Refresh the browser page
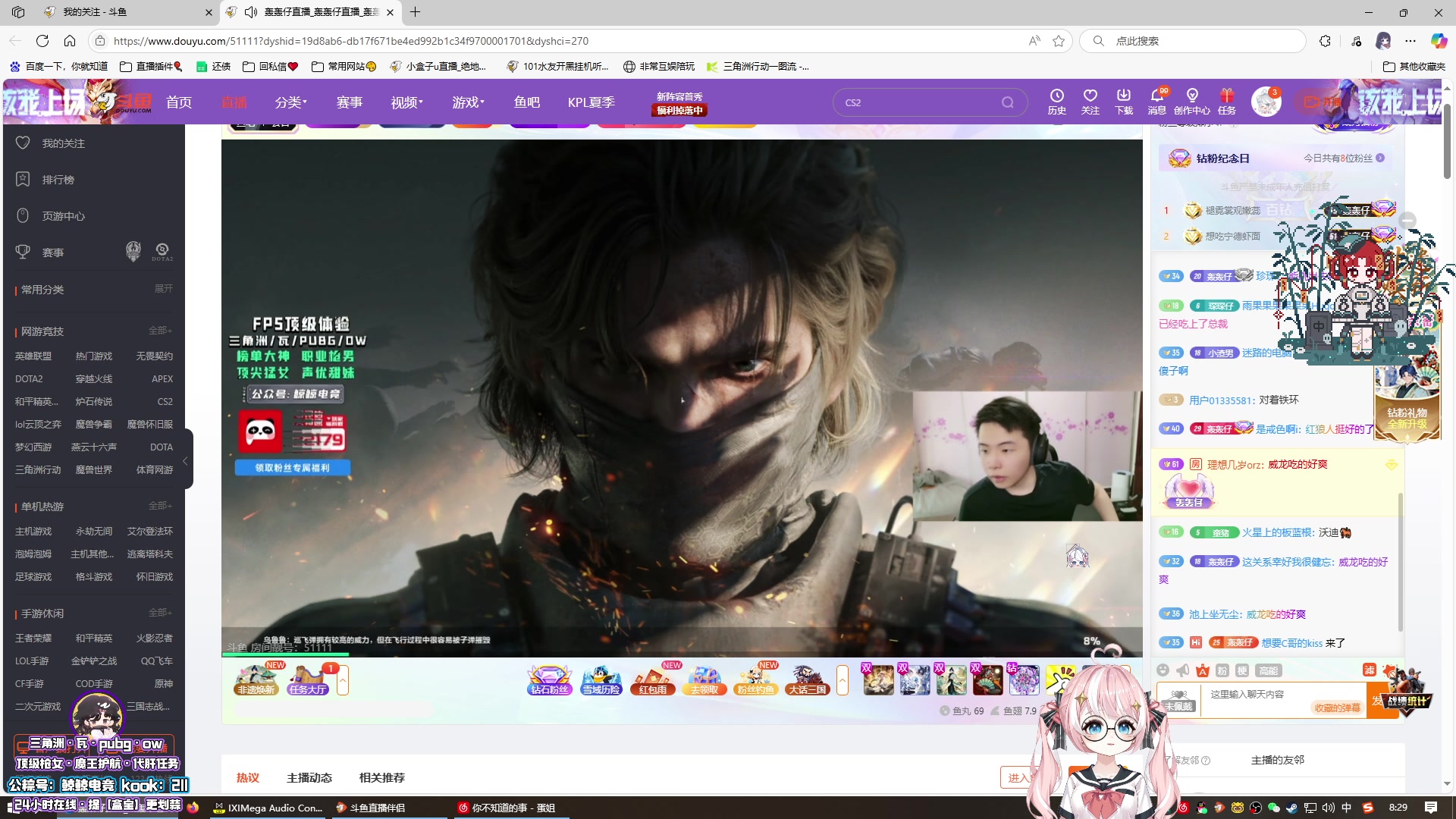This screenshot has width=1456, height=819. pyautogui.click(x=42, y=41)
